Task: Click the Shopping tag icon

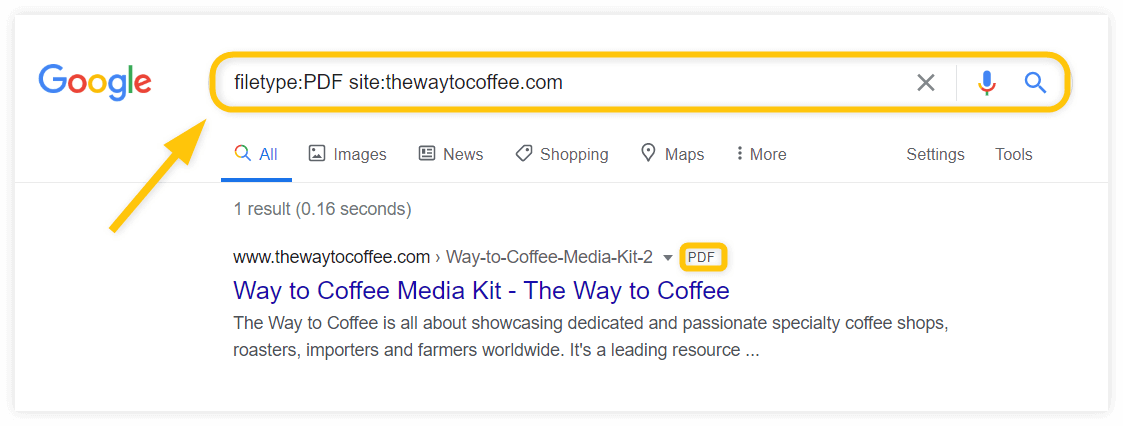Action: [524, 153]
